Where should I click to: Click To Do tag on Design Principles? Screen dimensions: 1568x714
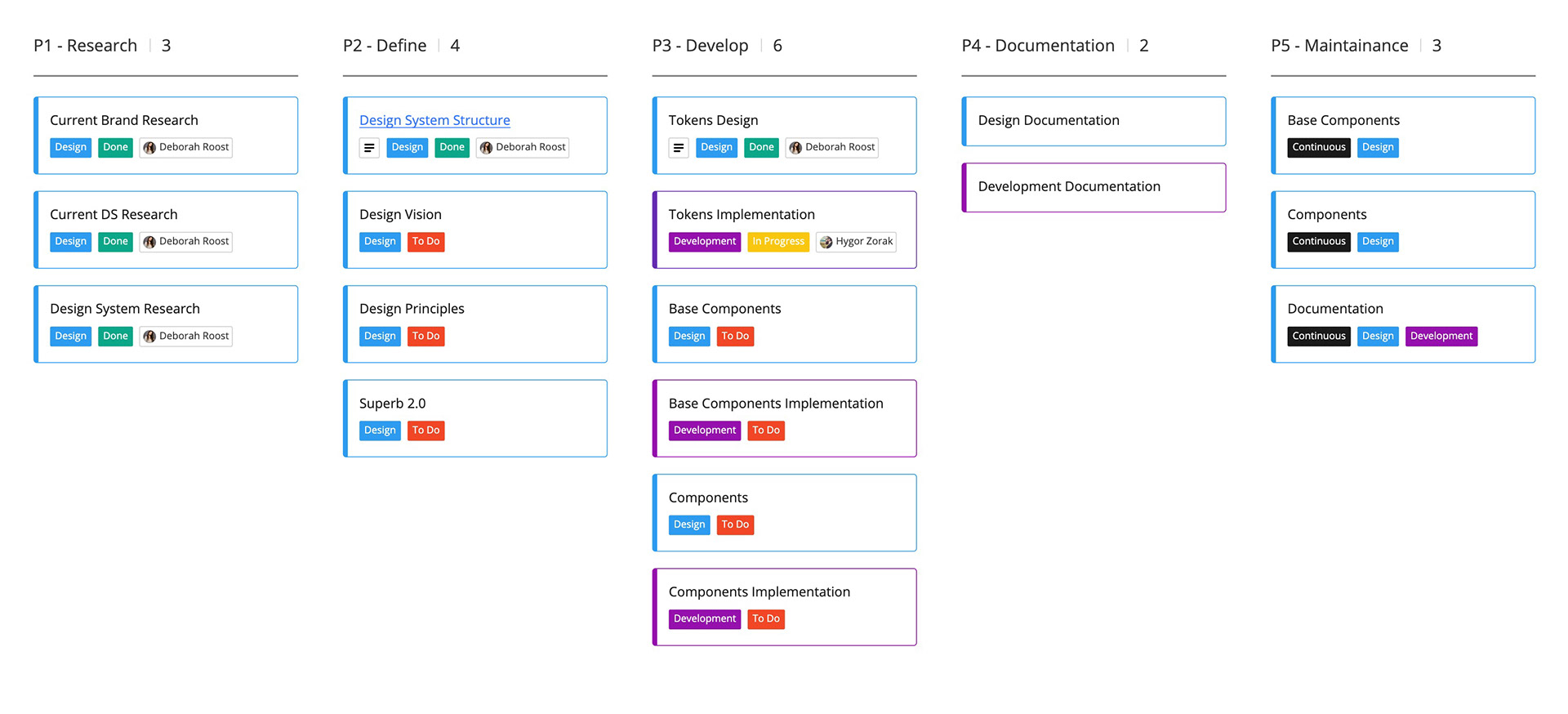425,337
